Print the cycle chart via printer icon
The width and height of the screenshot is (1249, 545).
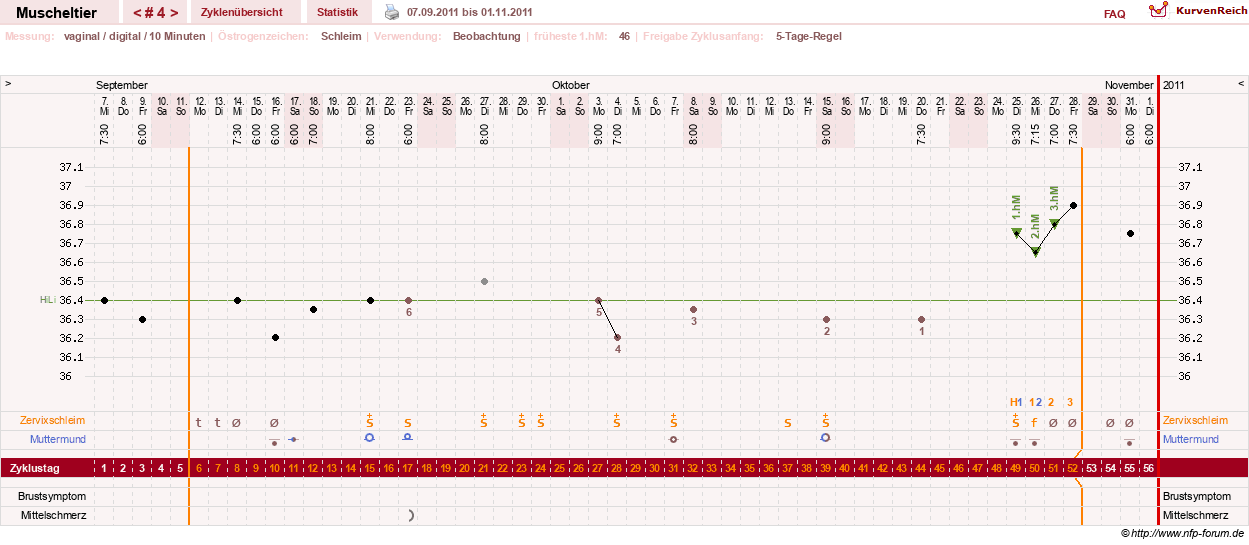click(x=392, y=13)
